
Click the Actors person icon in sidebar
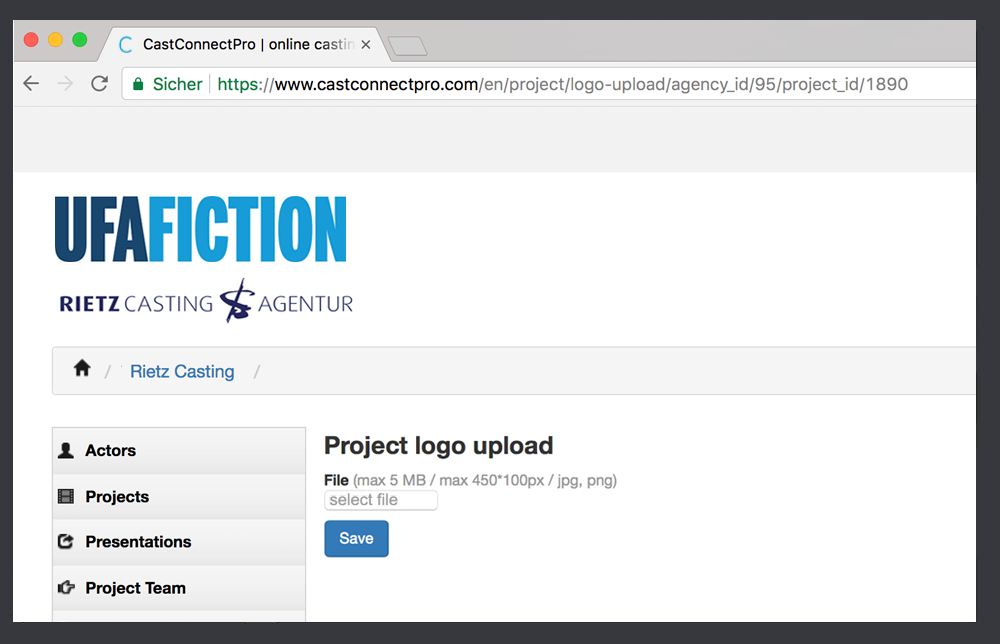(66, 450)
